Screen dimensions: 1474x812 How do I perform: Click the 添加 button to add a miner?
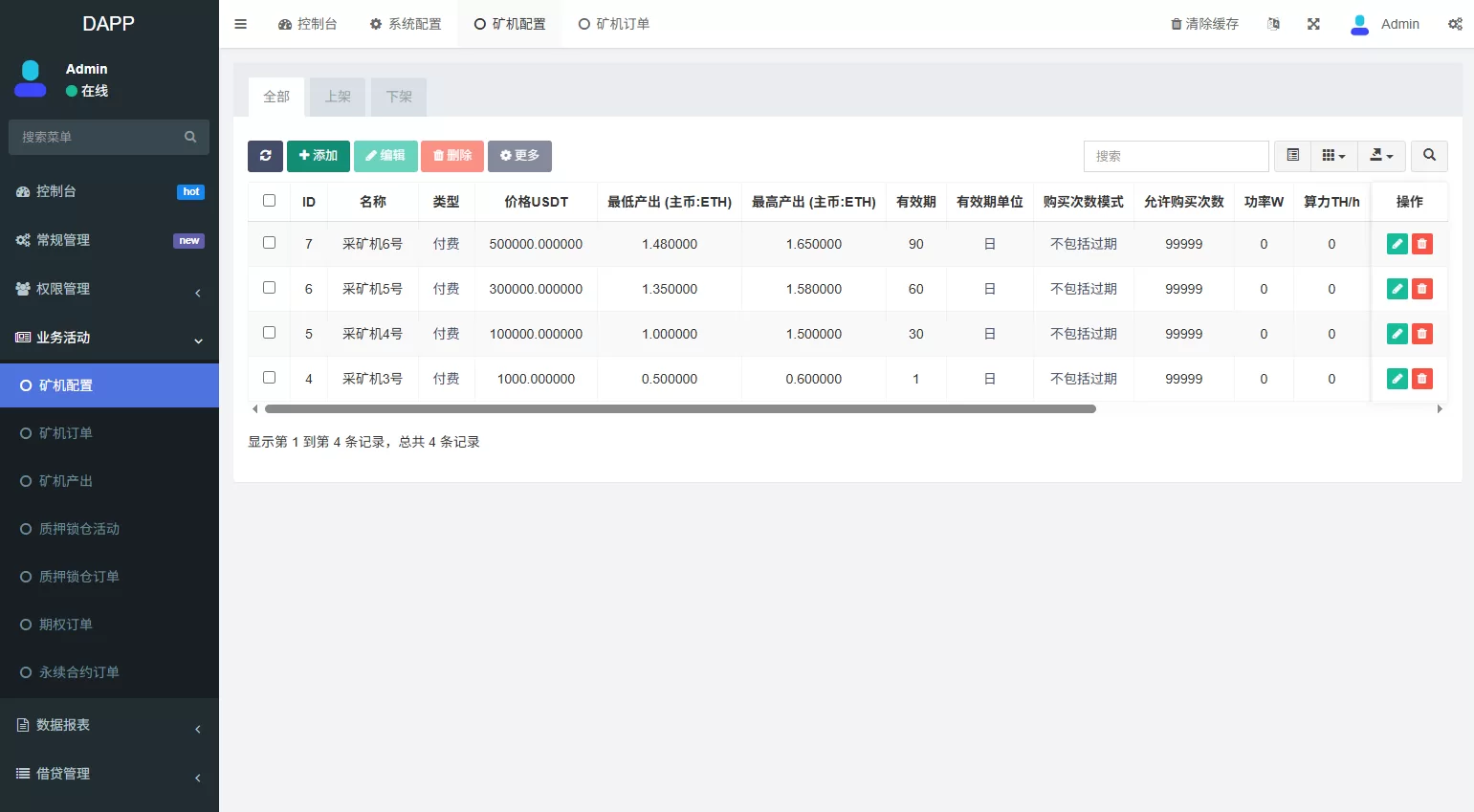319,155
